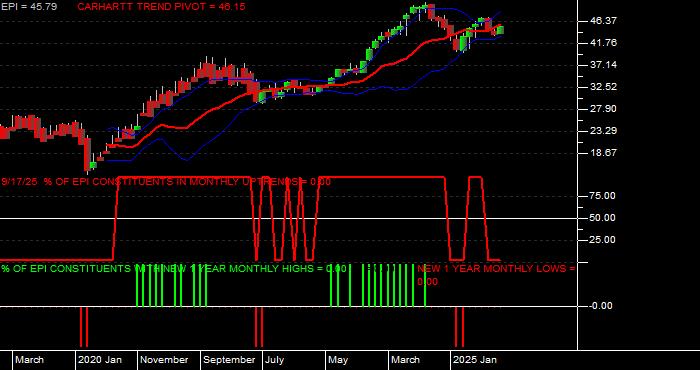Select the July date label
Viewport: 700px width, 370px height.
[x=274, y=360]
